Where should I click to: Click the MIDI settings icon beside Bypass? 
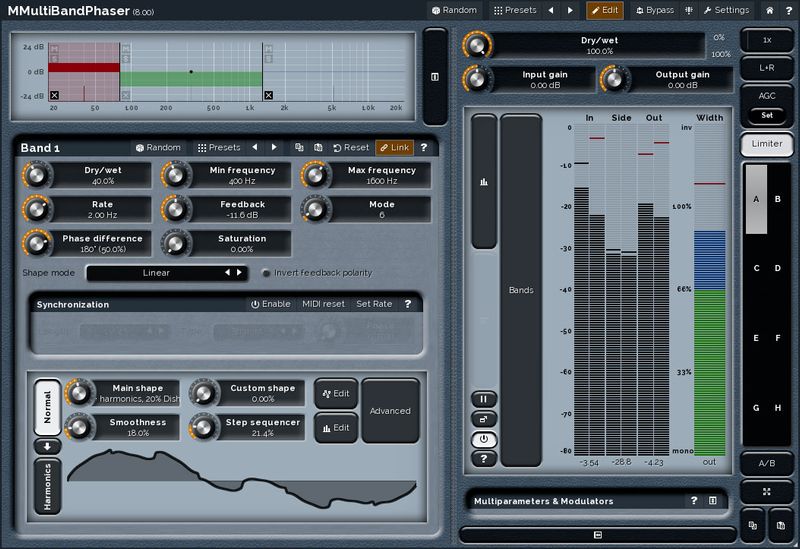click(x=689, y=10)
